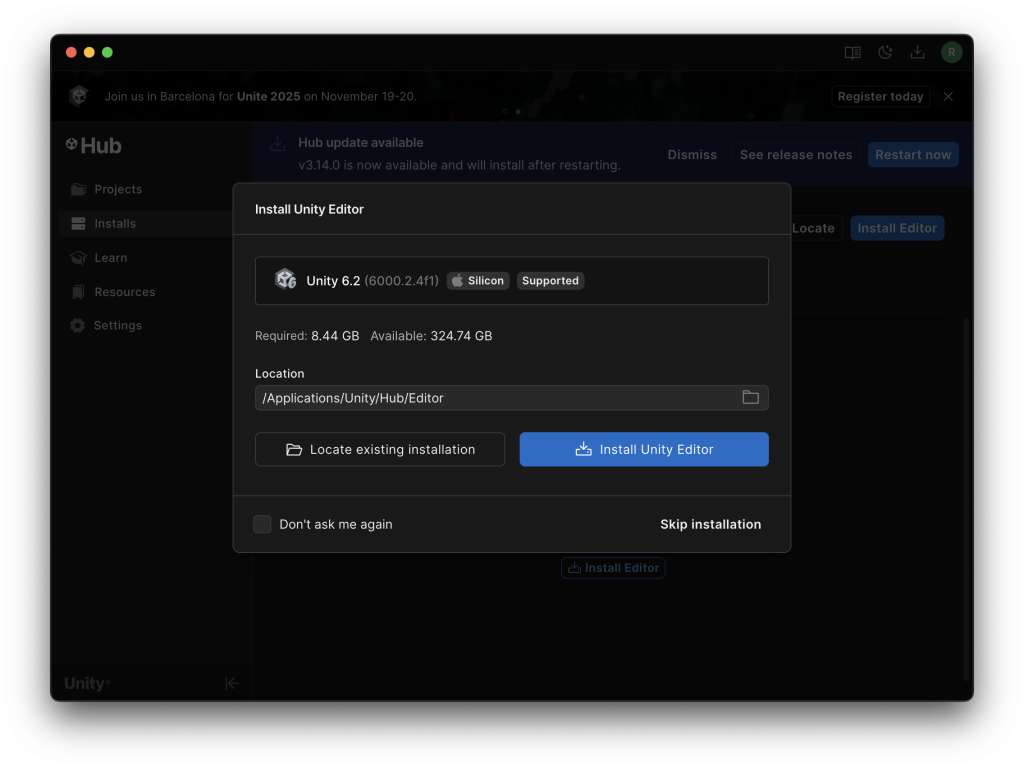The image size is (1024, 768).
Task: Browse location with the folder icon
Action: coord(750,398)
